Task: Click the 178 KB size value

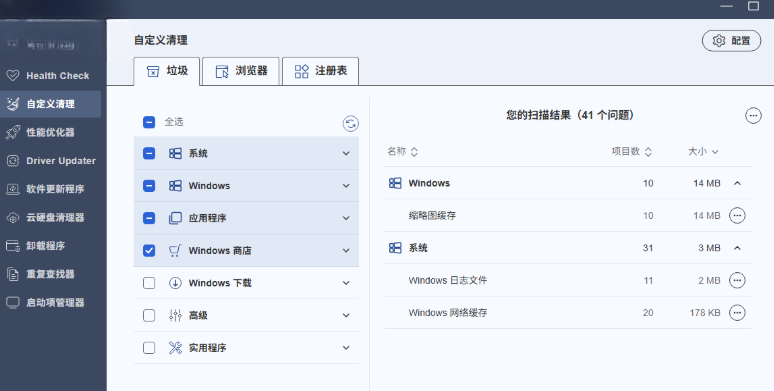Action: pyautogui.click(x=705, y=313)
